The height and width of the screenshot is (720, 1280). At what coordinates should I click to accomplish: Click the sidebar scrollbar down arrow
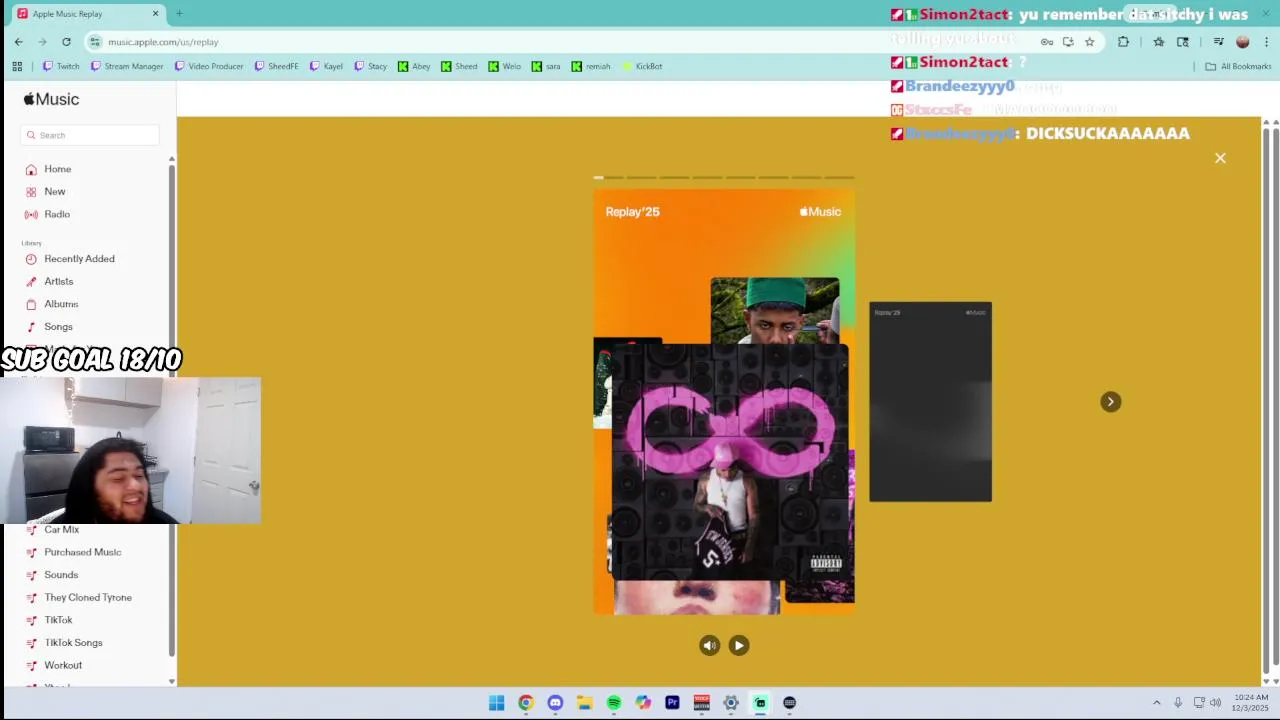[172, 682]
